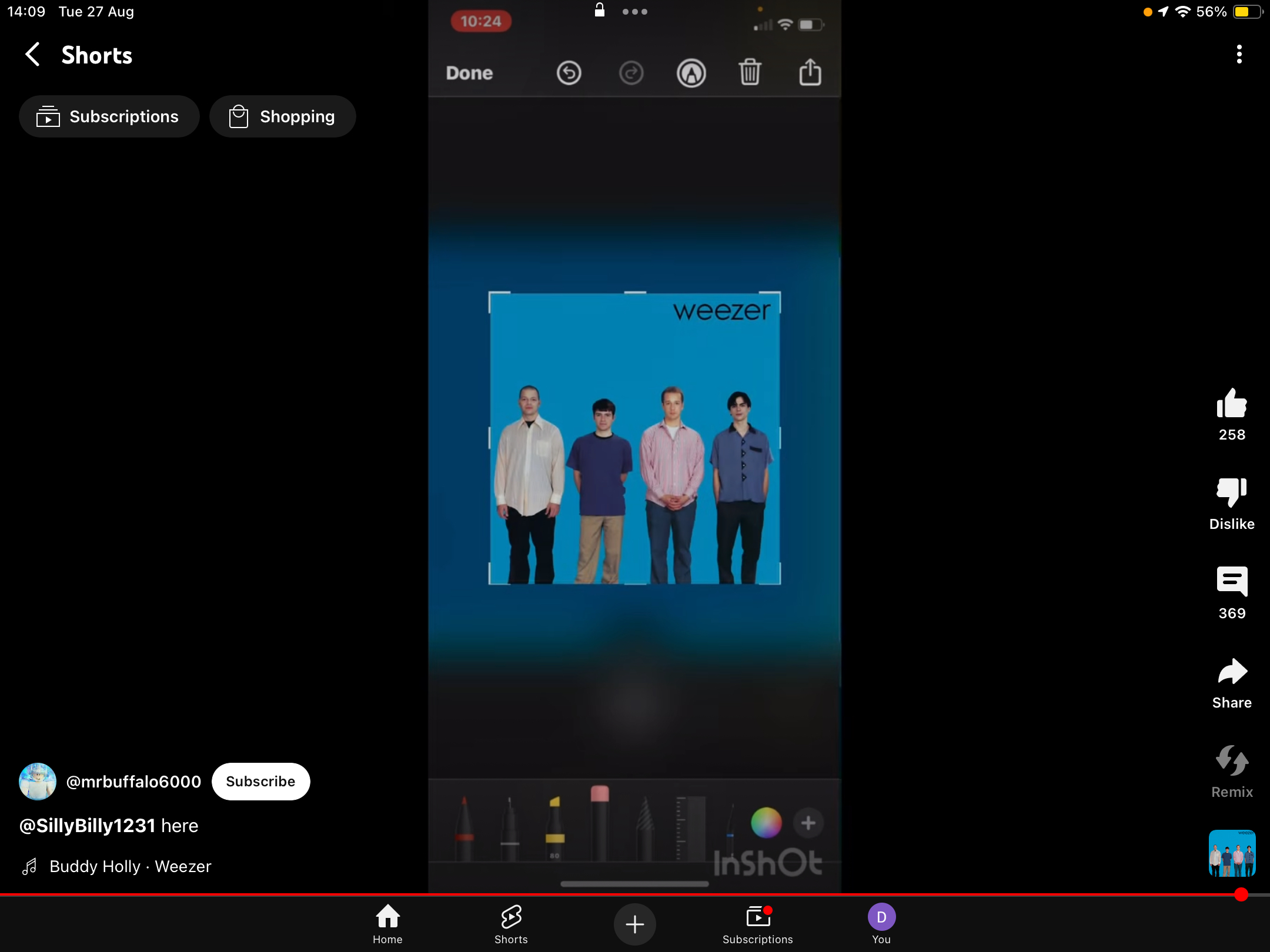Go back using the back chevron
The width and height of the screenshot is (1270, 952).
[33, 55]
